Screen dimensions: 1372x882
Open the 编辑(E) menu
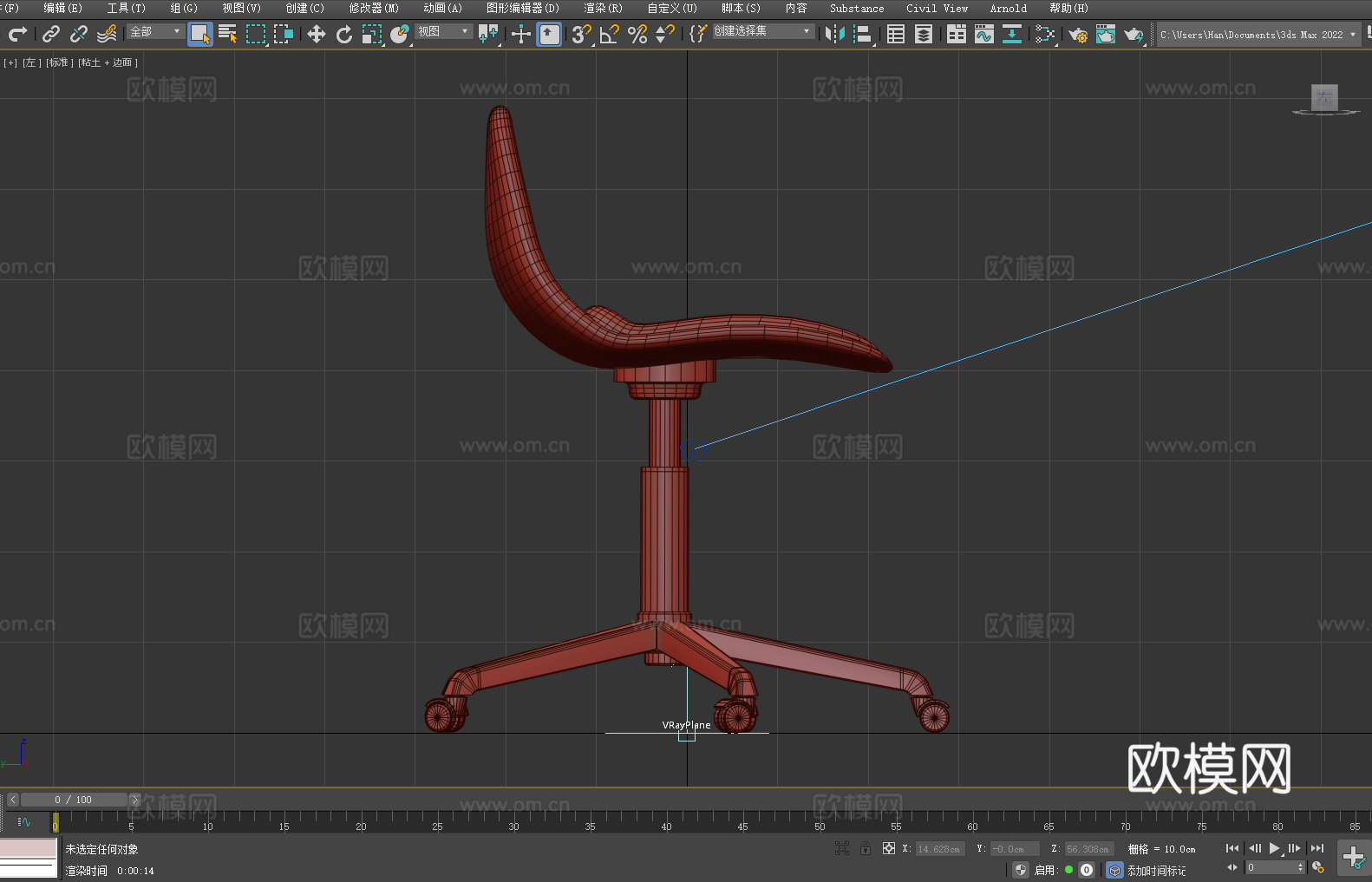[63, 8]
